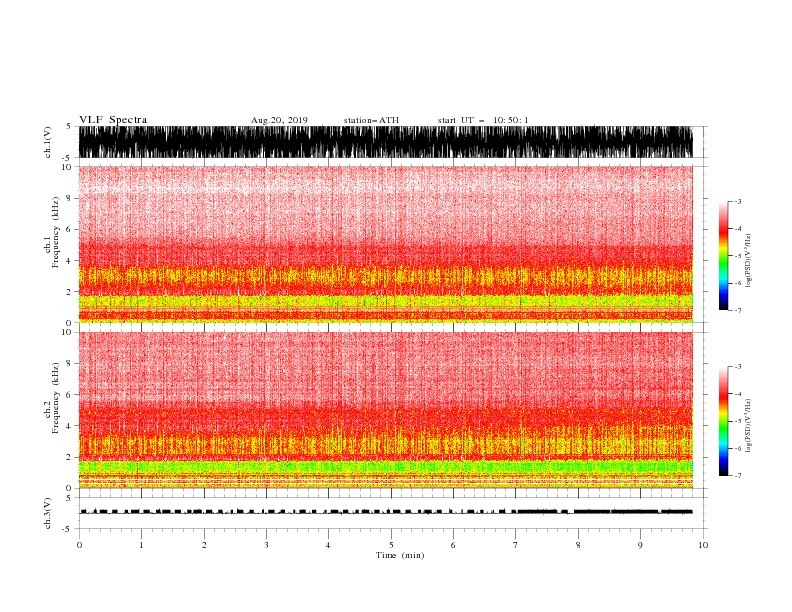Click the "10" kHz tick on ch.1 frequency axis
The image size is (792, 612).
click(67, 167)
